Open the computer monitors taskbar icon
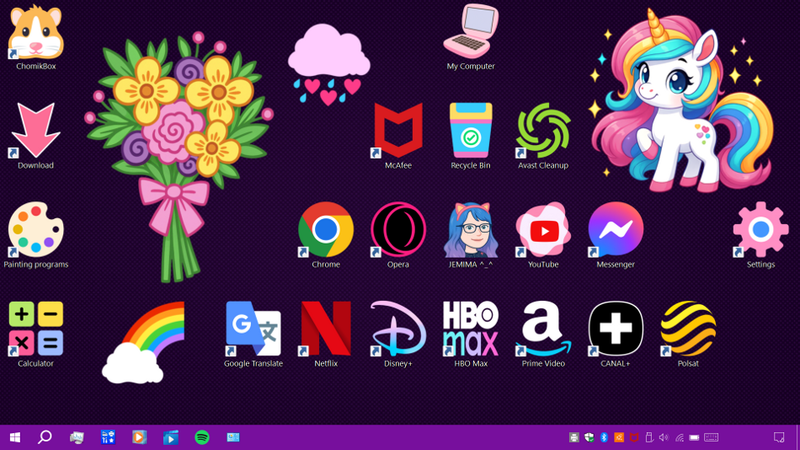Viewport: 800px width, 450px height. click(x=77, y=437)
